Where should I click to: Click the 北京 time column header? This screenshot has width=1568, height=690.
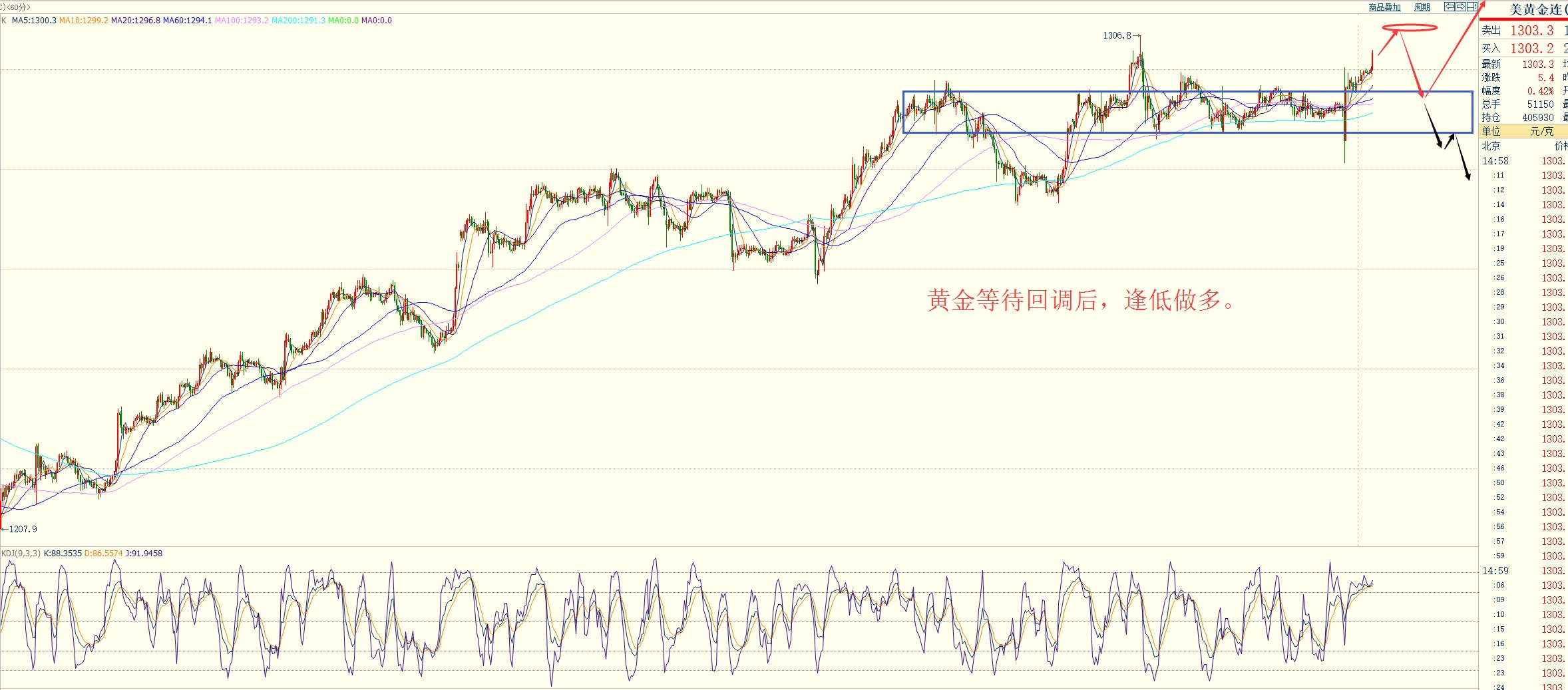(x=1491, y=146)
